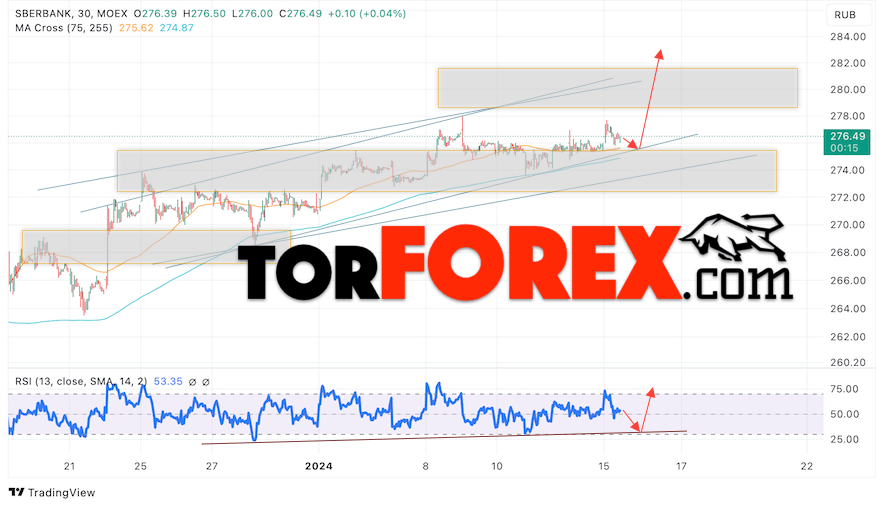Select the RSI (13, close, SMA, 14, 2) legend
Viewport: 884px width, 507px height.
coord(81,382)
